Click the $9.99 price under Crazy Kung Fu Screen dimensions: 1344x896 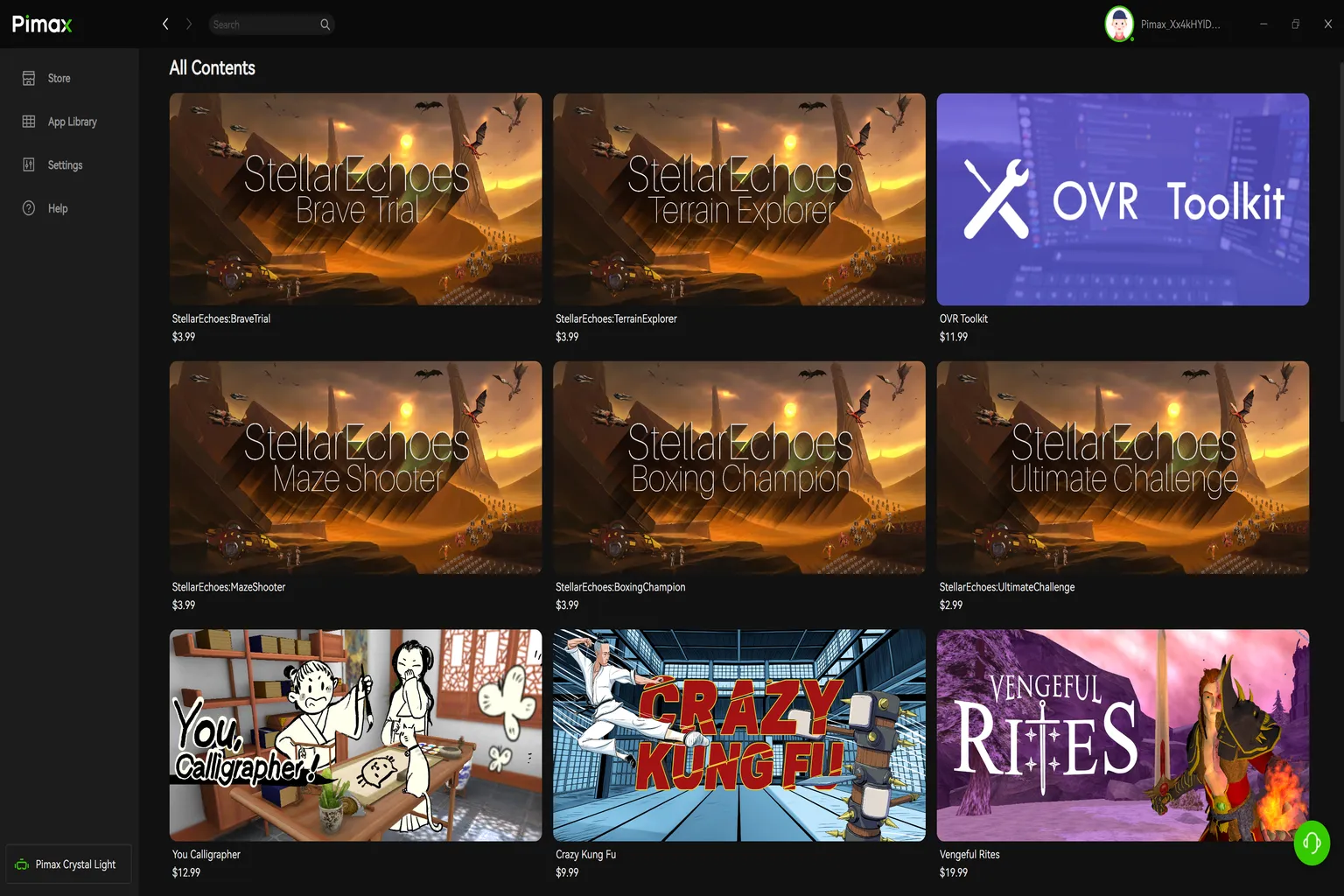(567, 872)
